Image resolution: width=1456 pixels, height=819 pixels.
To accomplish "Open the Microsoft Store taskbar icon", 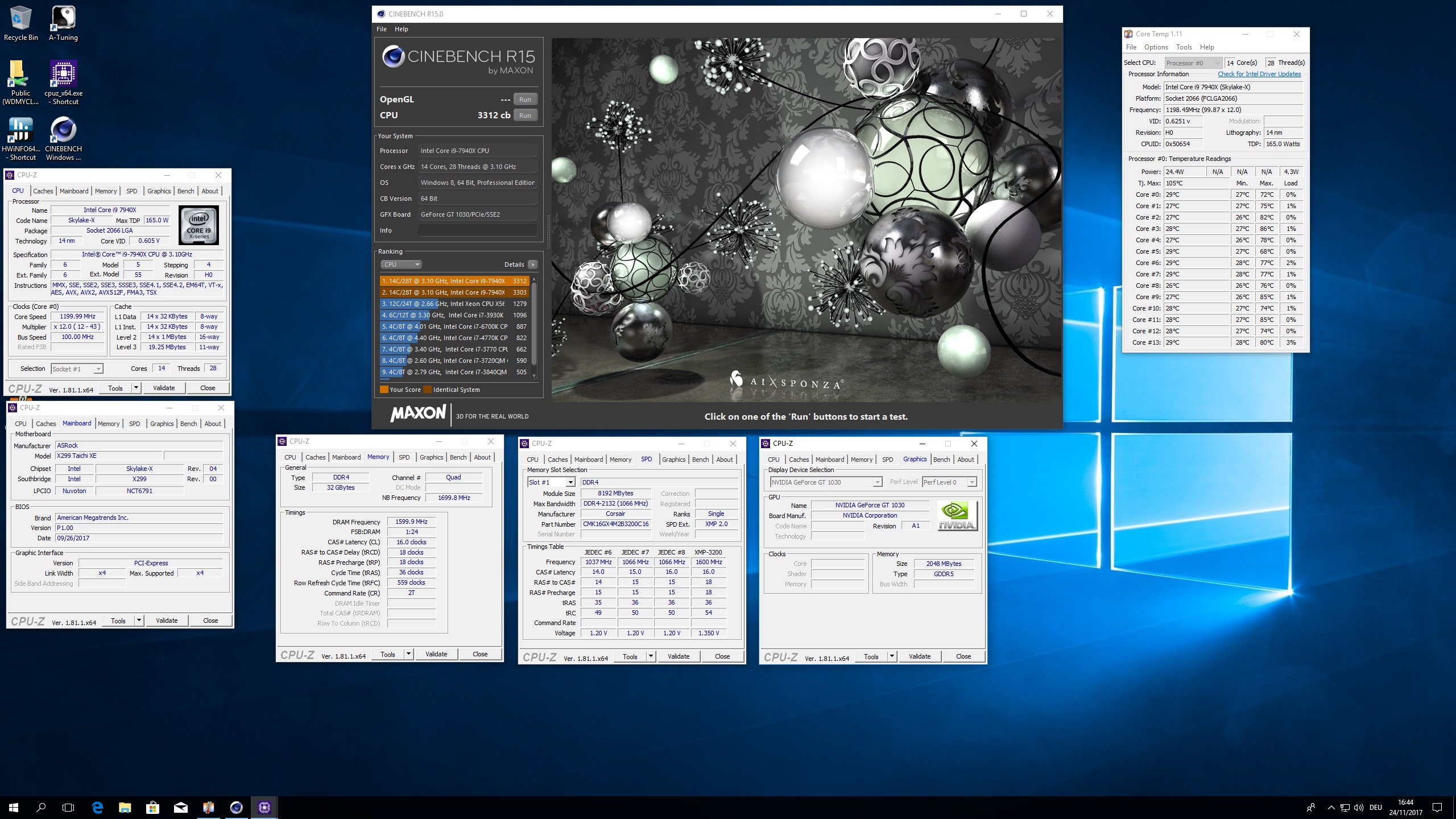I will [x=152, y=807].
